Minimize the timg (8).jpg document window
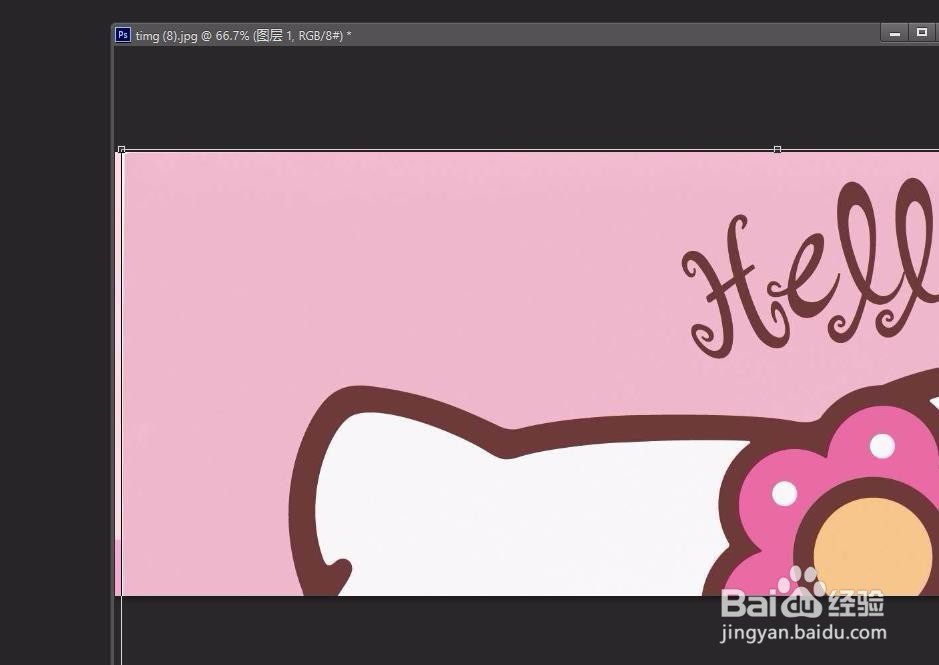Viewport: 939px width, 665px height. (x=895, y=34)
